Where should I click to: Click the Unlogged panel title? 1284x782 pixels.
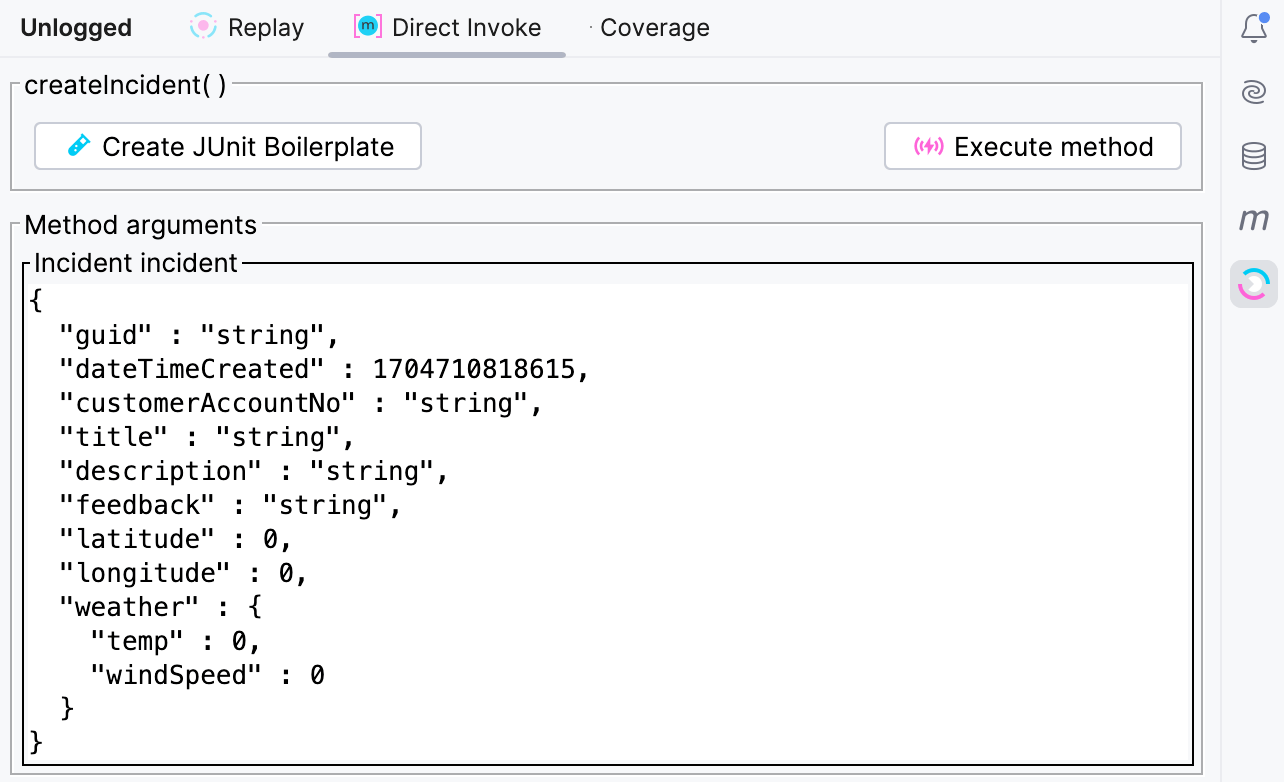pos(76,28)
